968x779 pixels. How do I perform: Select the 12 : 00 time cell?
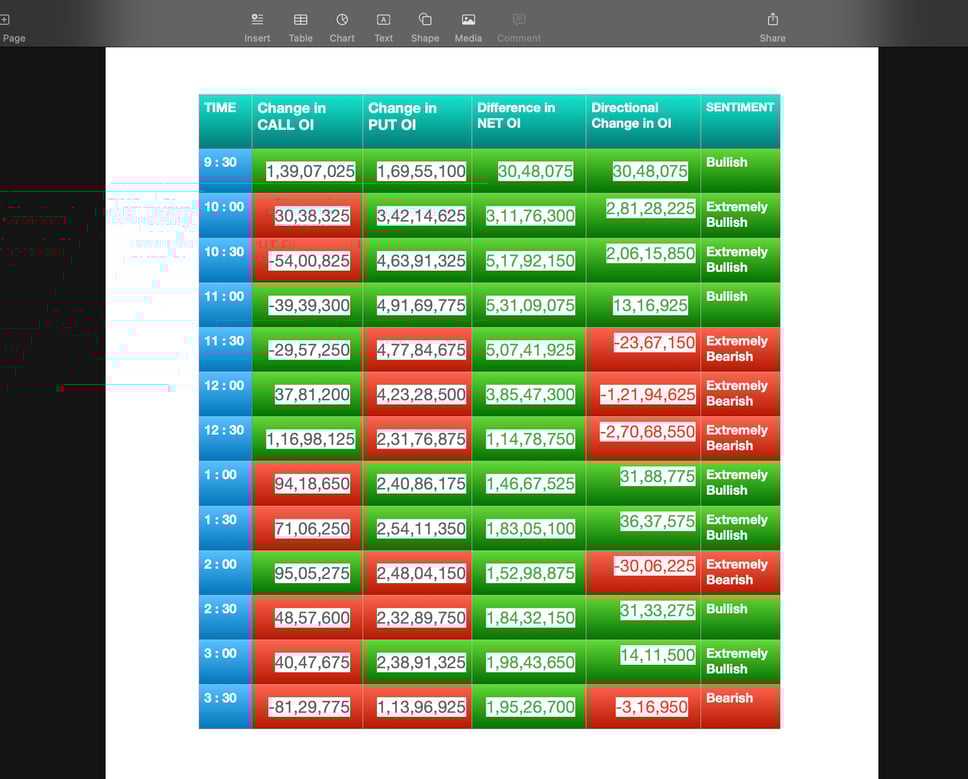click(x=225, y=394)
